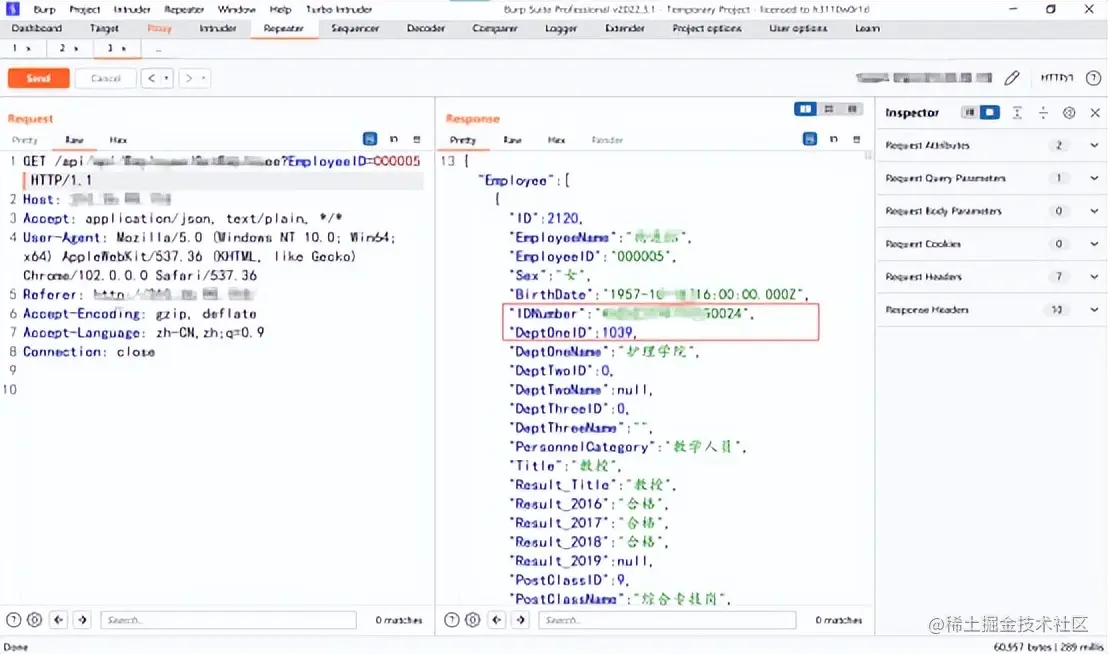
Task: Jump to next Response search match
Action: click(x=521, y=620)
